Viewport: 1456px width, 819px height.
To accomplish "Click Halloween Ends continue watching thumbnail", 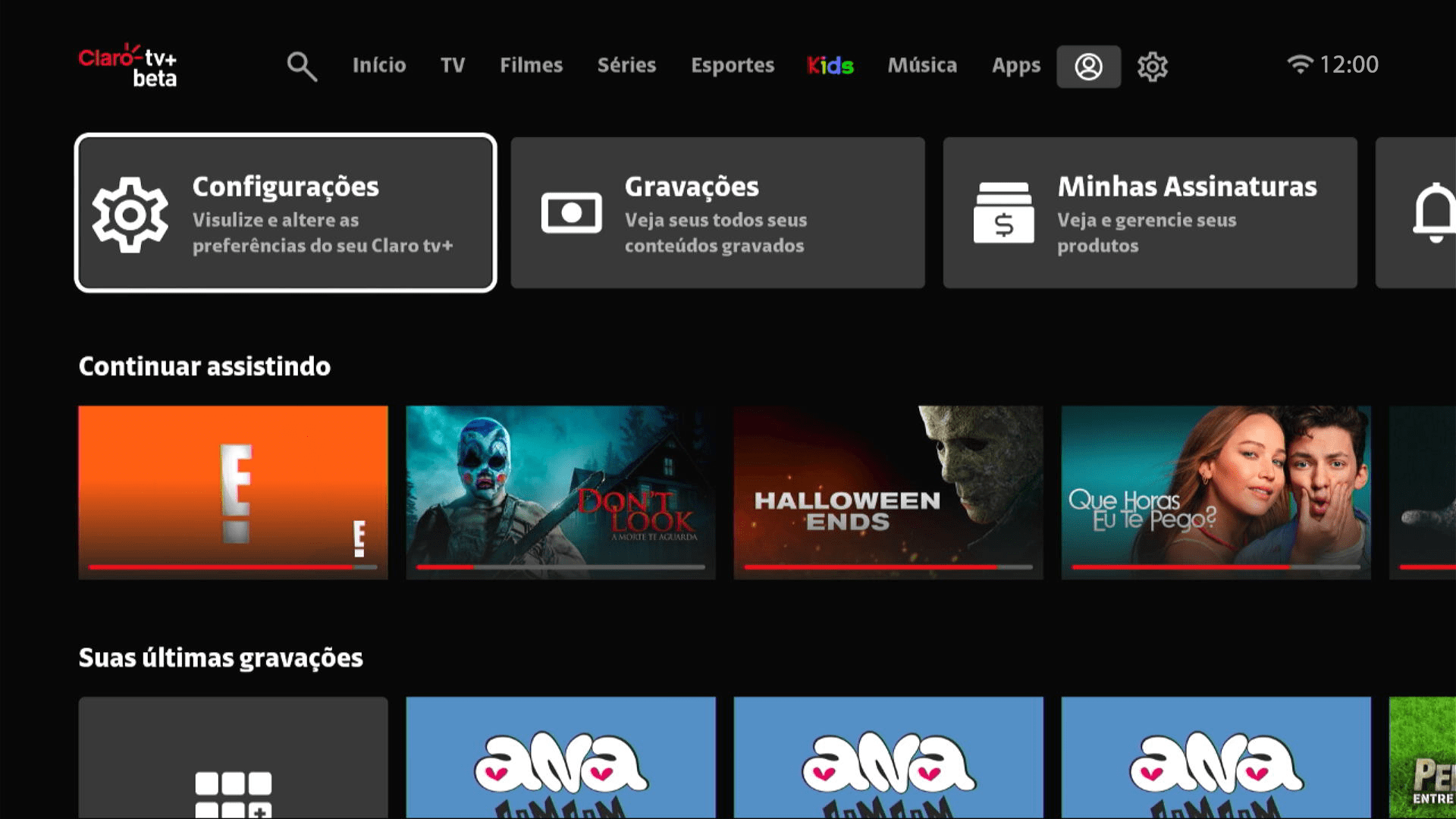I will tap(889, 491).
